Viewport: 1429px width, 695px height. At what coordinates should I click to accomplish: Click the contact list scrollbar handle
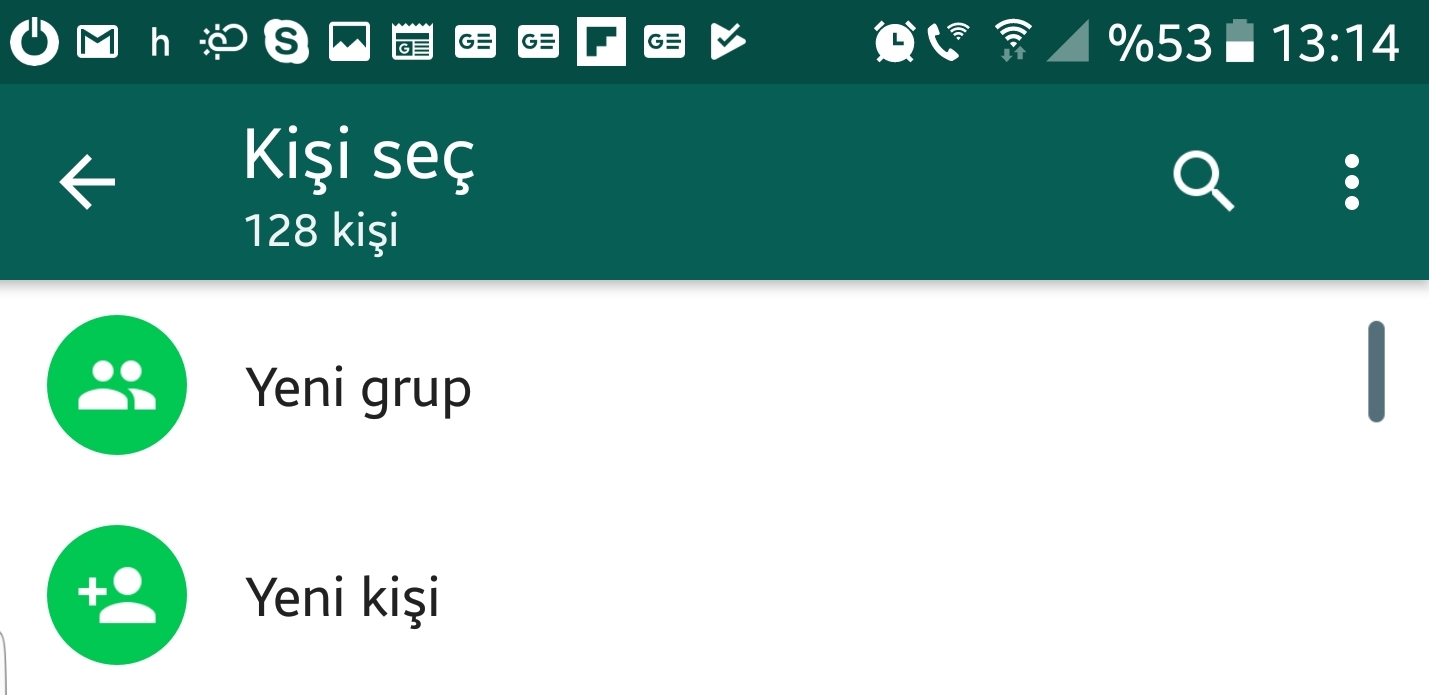coord(1376,371)
